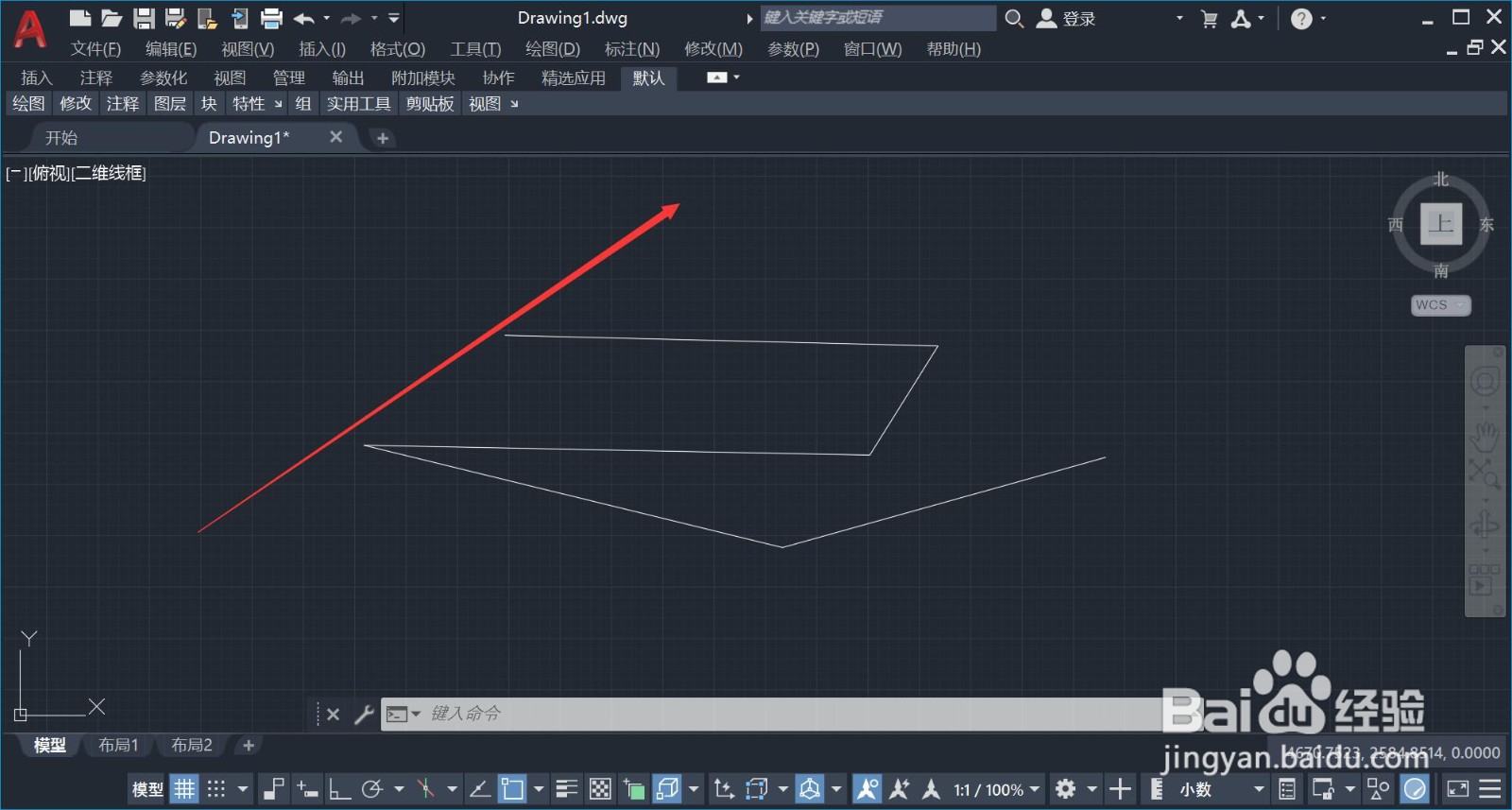
Task: Click the Open file folder icon
Action: point(112,17)
